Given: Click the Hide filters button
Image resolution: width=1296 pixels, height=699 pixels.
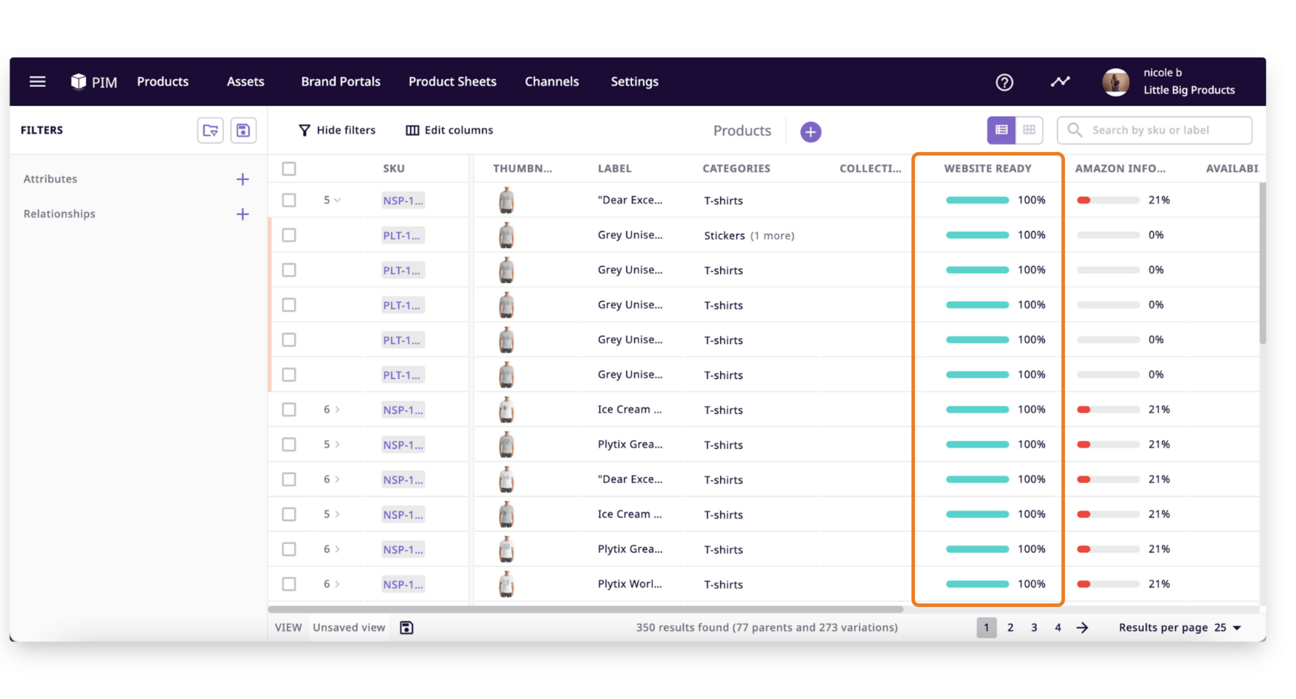Looking at the screenshot, I should point(337,130).
